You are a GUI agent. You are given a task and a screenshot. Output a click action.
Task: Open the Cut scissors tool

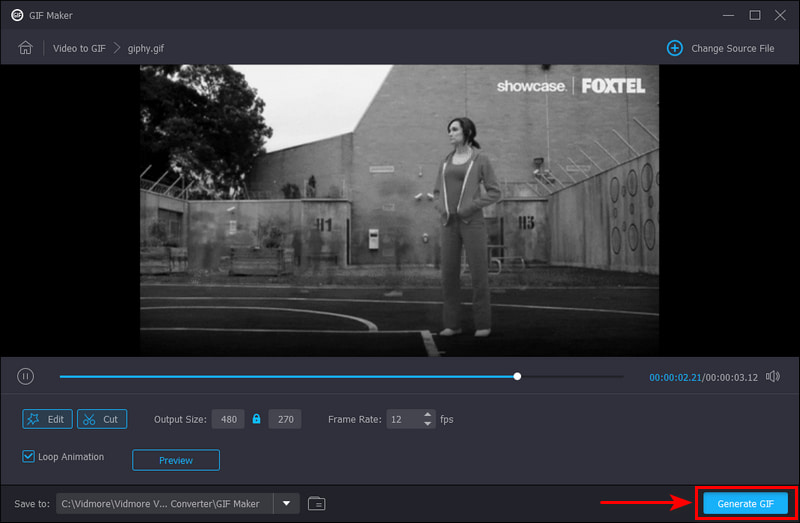102,419
